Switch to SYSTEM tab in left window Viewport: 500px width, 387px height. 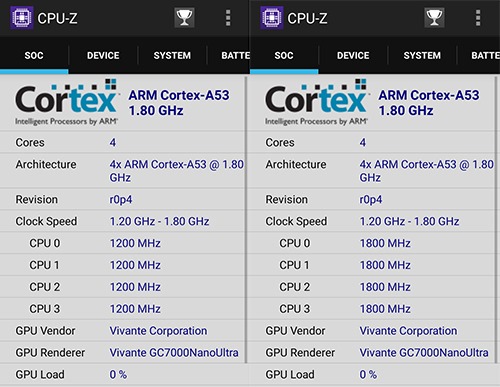(172, 55)
